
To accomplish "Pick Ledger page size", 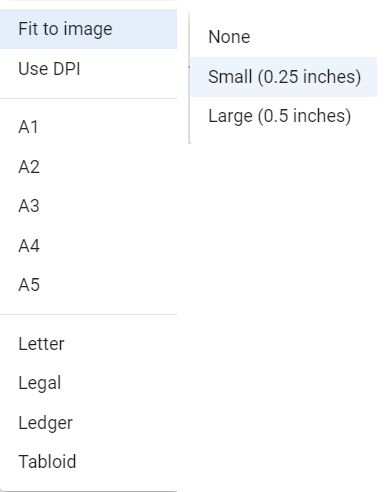I will click(x=88, y=423).
